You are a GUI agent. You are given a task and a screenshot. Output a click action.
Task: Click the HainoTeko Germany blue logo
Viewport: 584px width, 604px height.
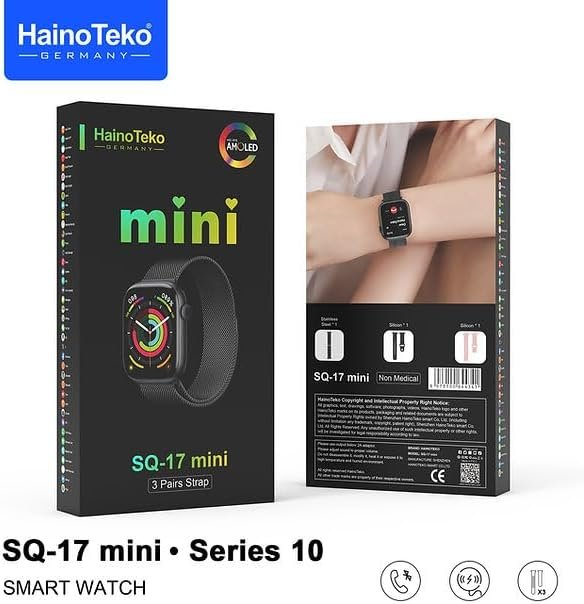(86, 40)
